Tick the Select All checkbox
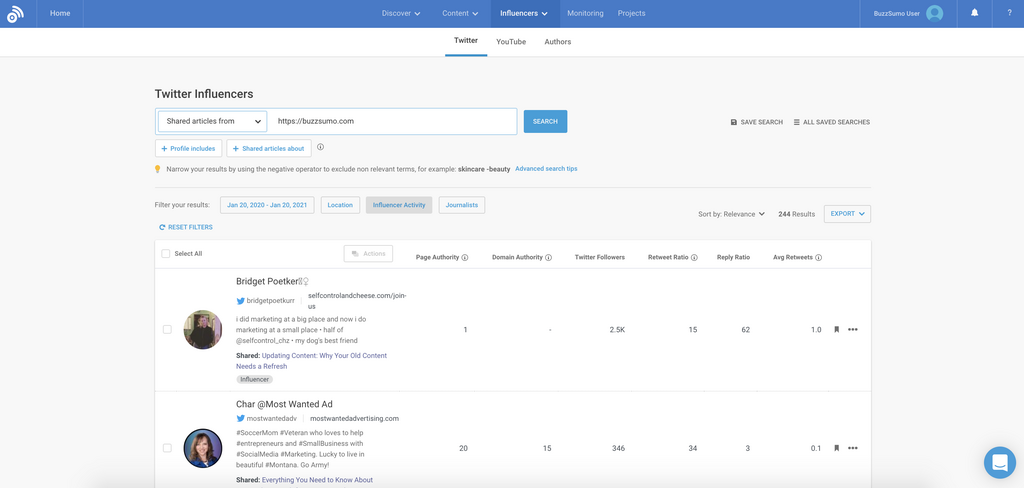The width and height of the screenshot is (1024, 488). [166, 254]
